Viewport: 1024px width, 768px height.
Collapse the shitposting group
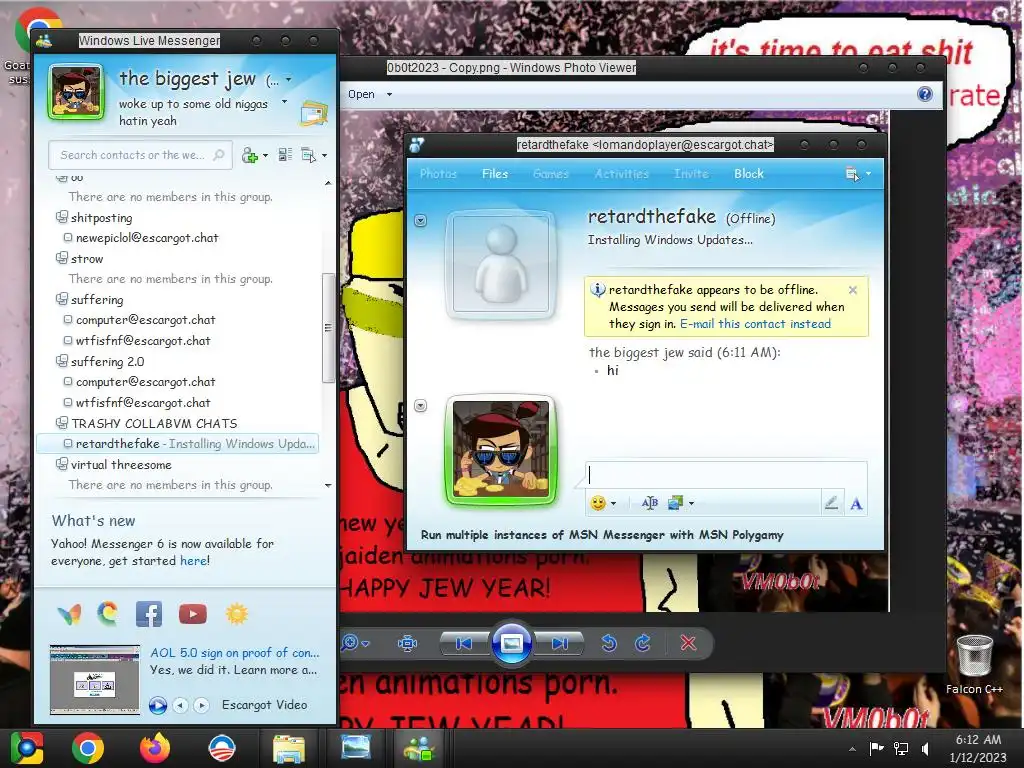(61, 217)
